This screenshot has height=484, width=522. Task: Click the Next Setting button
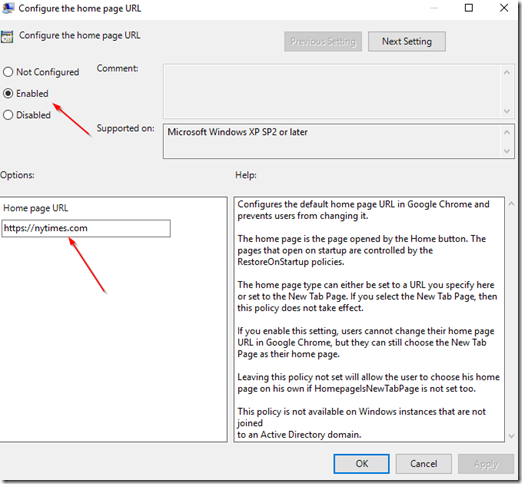click(407, 41)
